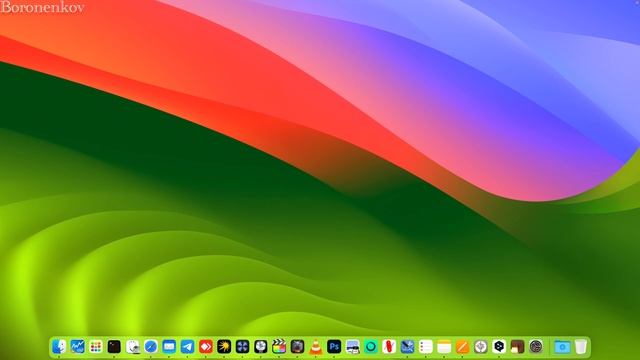Screen dimensions: 640x360
Task: Open dark icon with blue four-petal shape
Action: [242, 347]
